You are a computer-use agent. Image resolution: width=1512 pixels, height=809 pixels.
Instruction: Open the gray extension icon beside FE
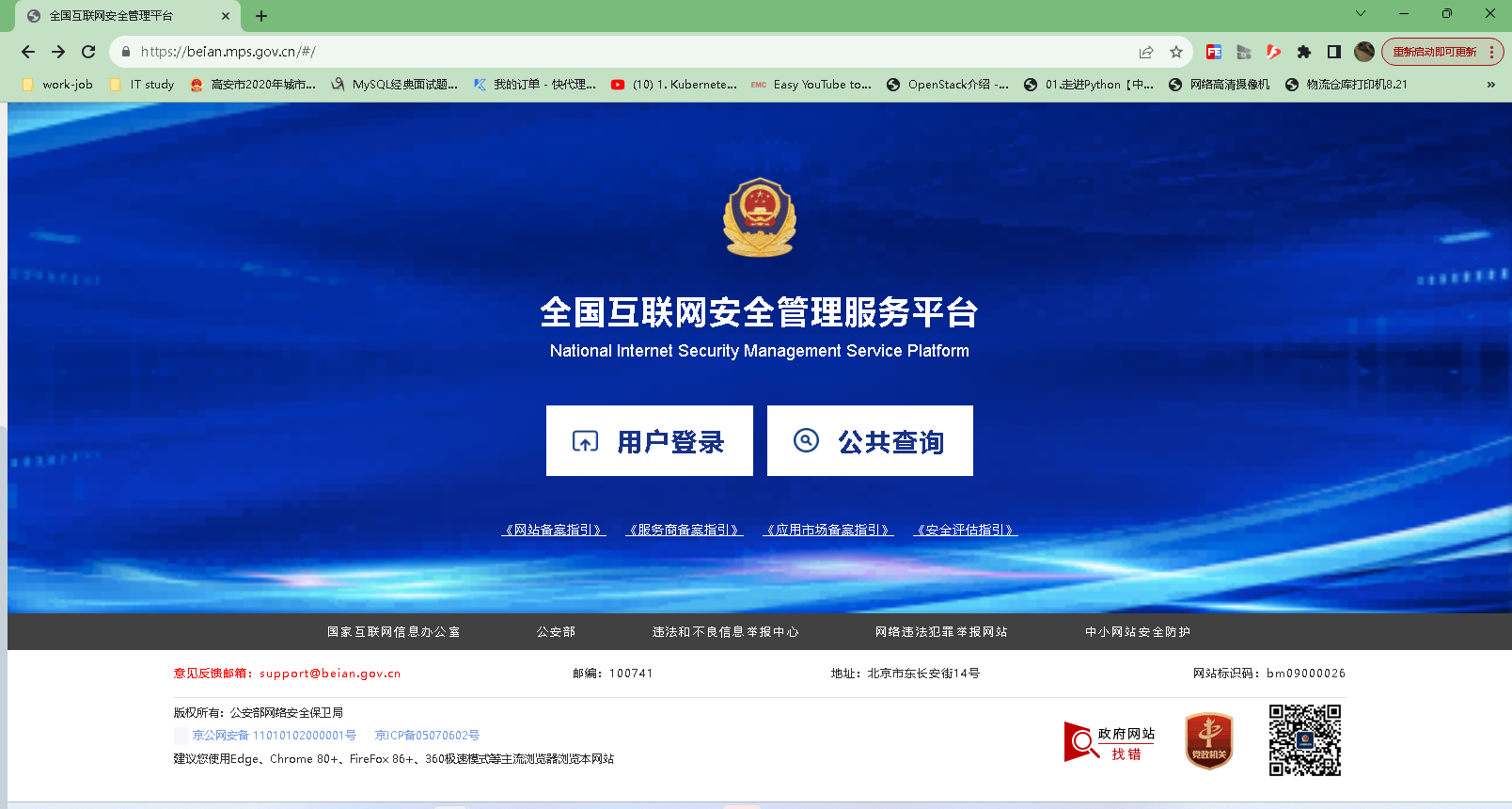(1244, 52)
